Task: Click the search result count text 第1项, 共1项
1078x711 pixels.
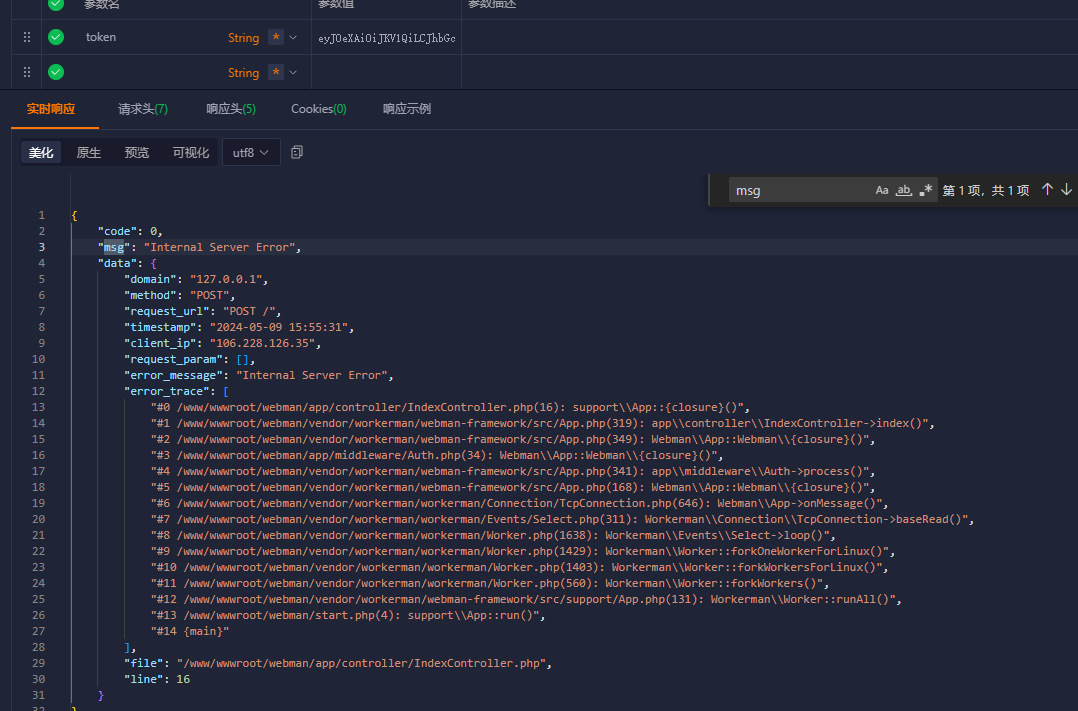Action: [986, 190]
